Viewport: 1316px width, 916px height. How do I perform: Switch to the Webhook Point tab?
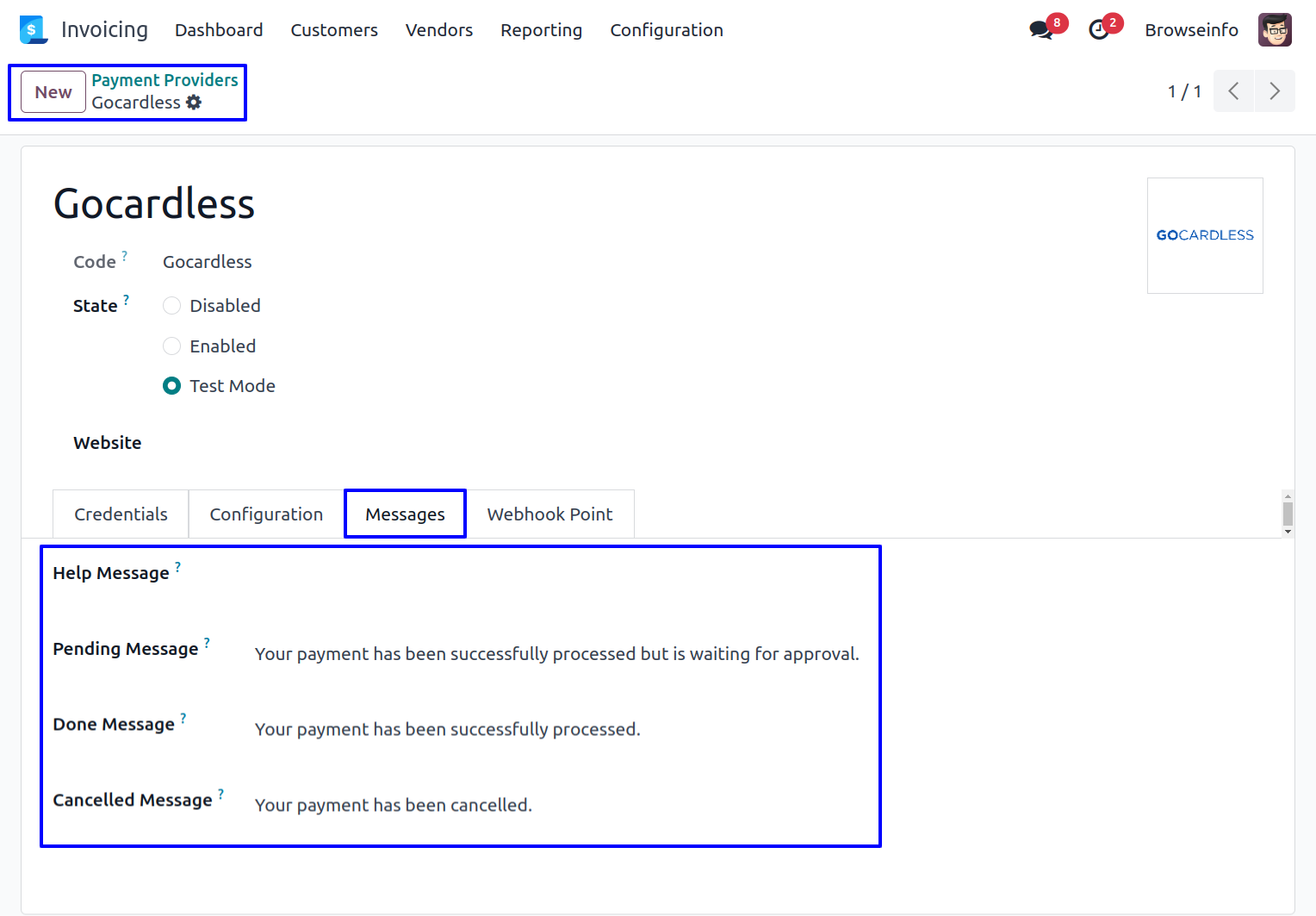[x=549, y=514]
